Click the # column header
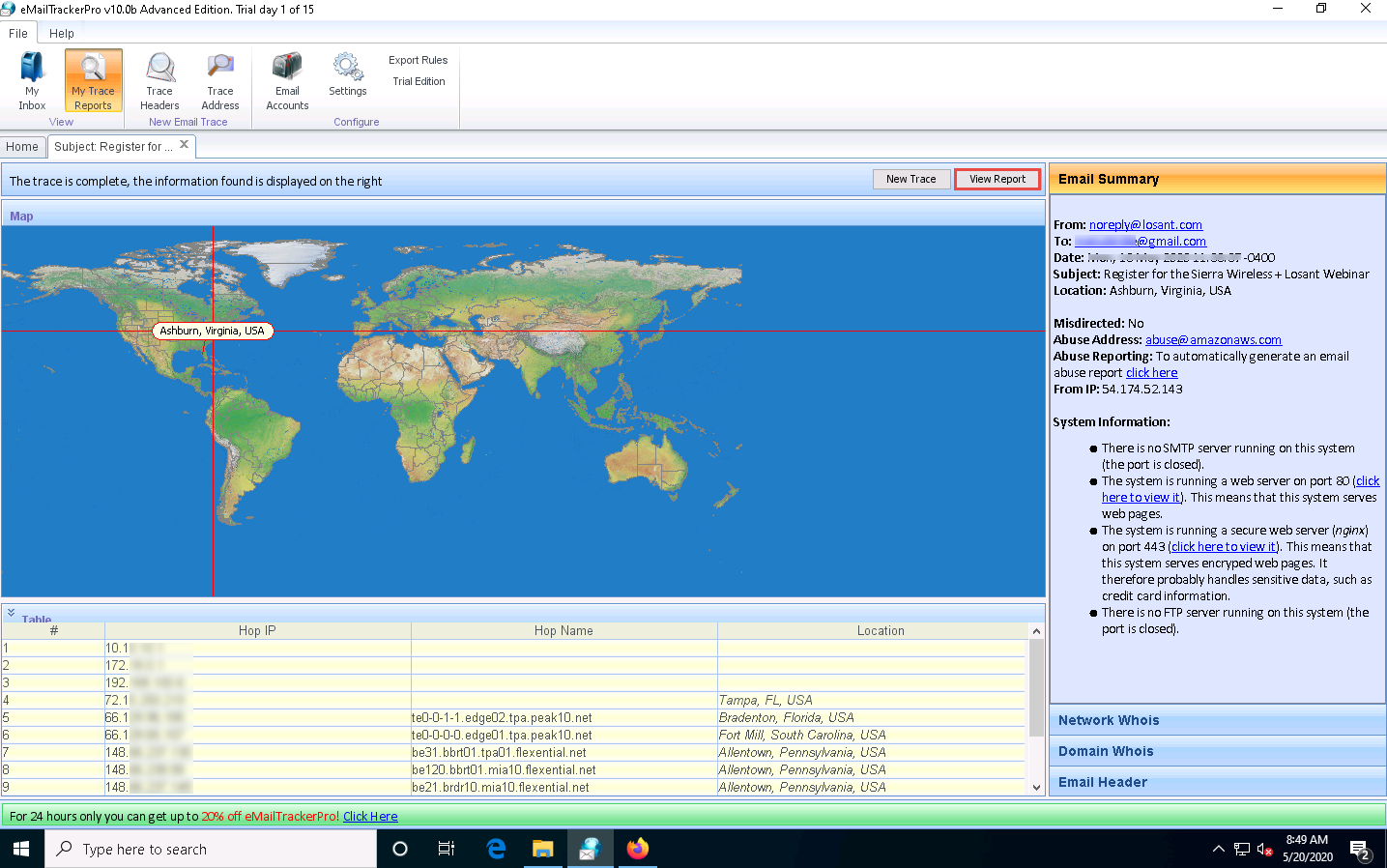1387x868 pixels. click(53, 630)
